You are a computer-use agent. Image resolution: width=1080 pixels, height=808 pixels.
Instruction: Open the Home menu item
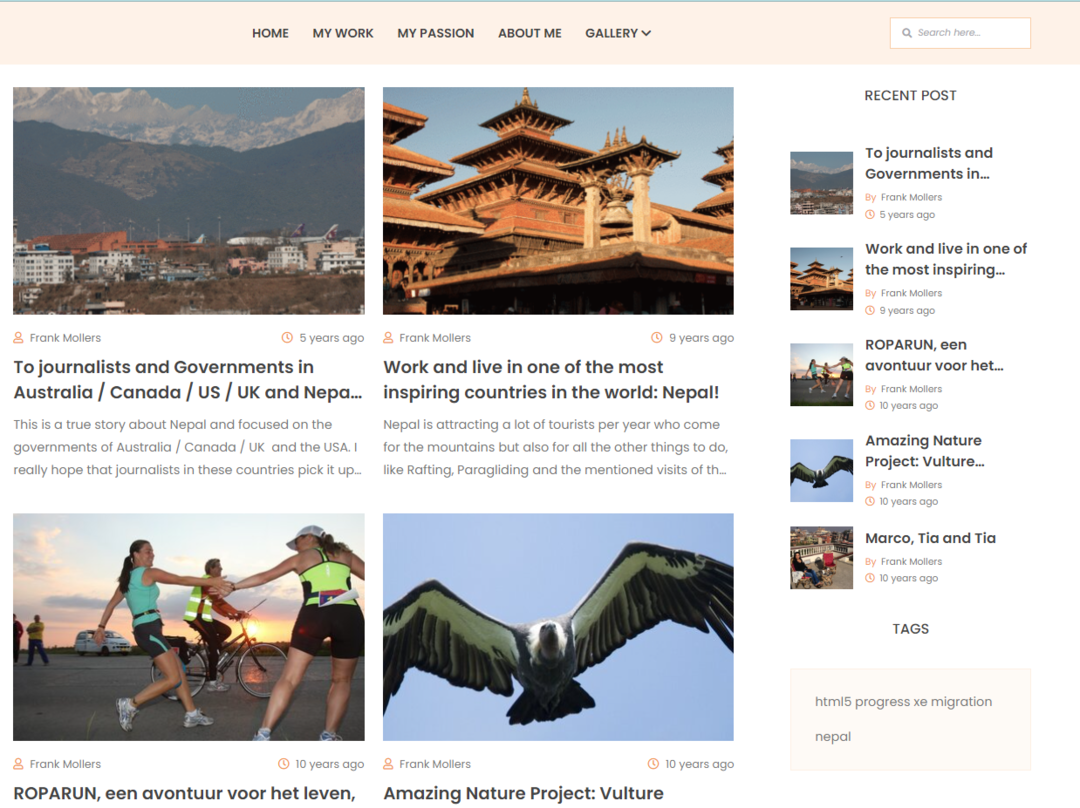(x=270, y=33)
